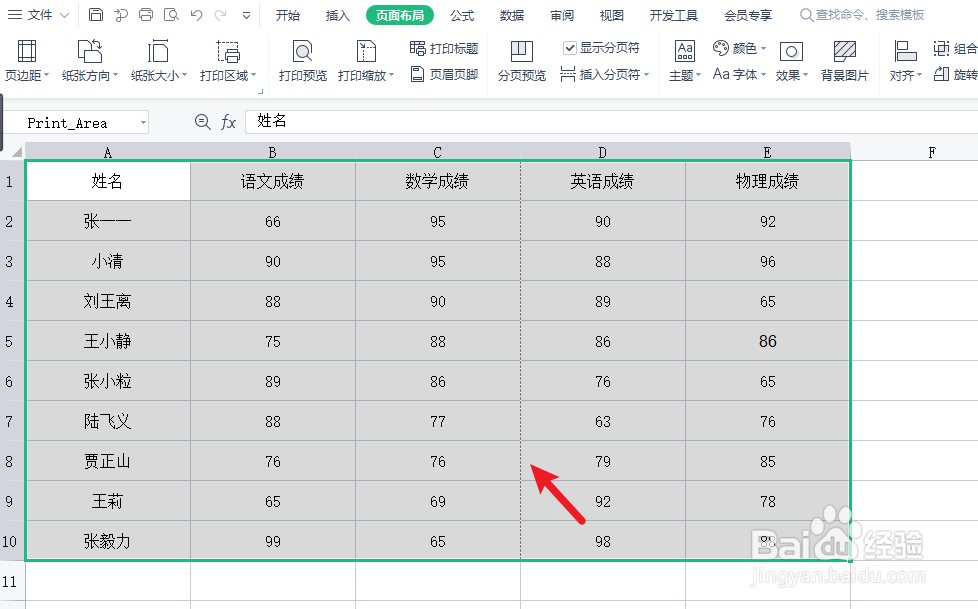
Task: Select column B header
Action: click(273, 152)
